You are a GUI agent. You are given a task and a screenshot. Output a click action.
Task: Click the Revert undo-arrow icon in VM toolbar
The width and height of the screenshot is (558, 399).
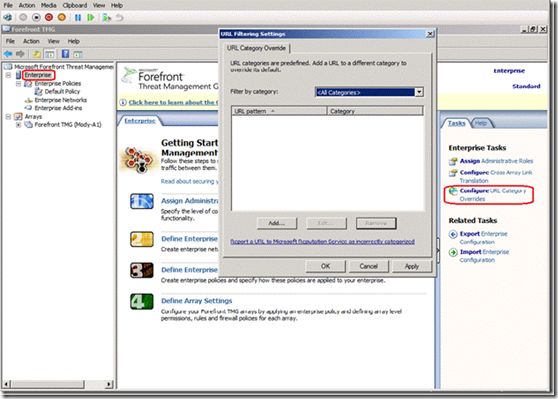(x=119, y=17)
